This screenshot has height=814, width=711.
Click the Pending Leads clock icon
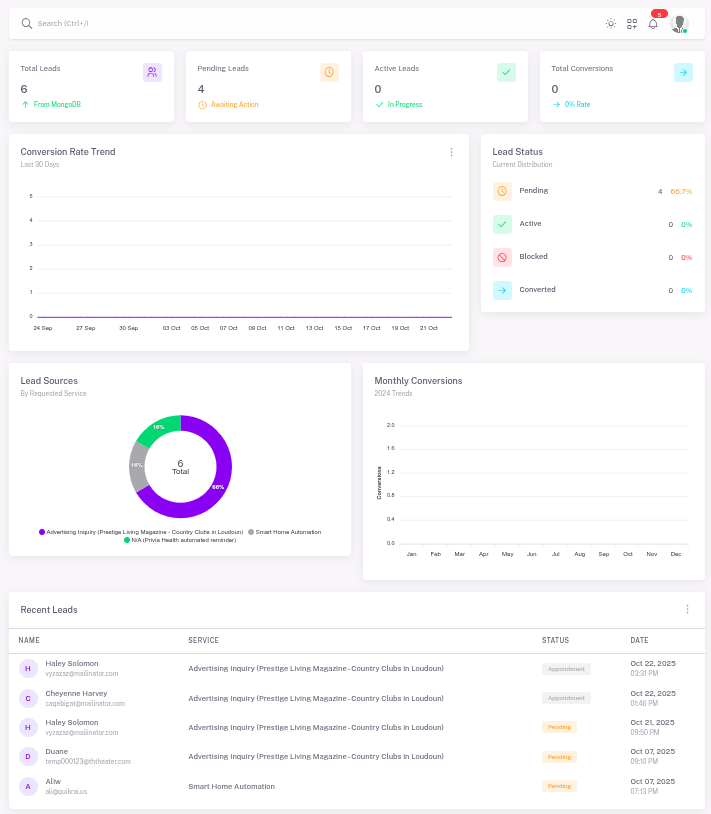[x=329, y=72]
